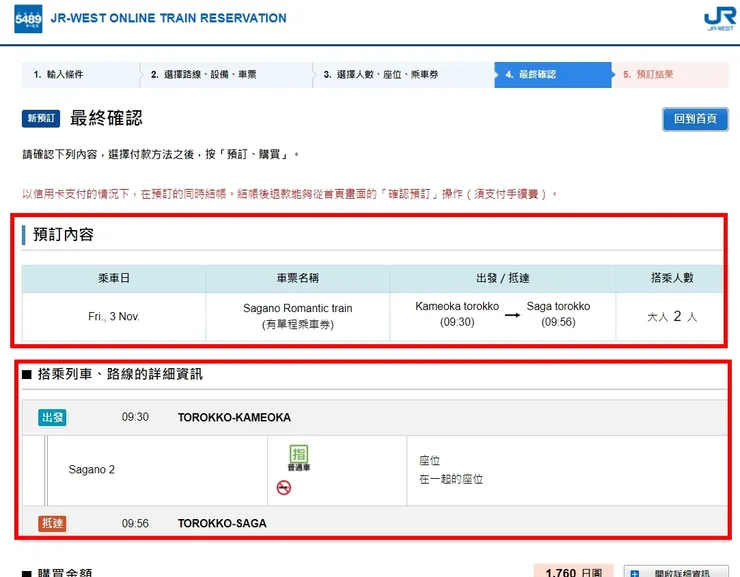This screenshot has height=577, width=740.
Task: Select step 4. 最終確認 tab
Action: point(553,75)
